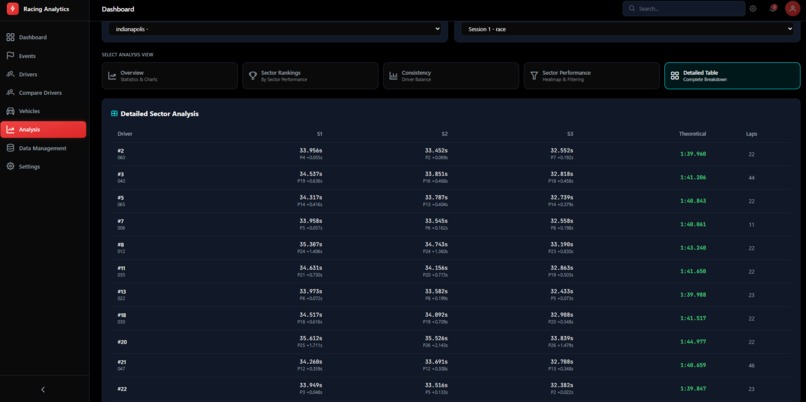Open the Session 1 - race dropdown
The image size is (806, 402).
pyautogui.click(x=627, y=29)
